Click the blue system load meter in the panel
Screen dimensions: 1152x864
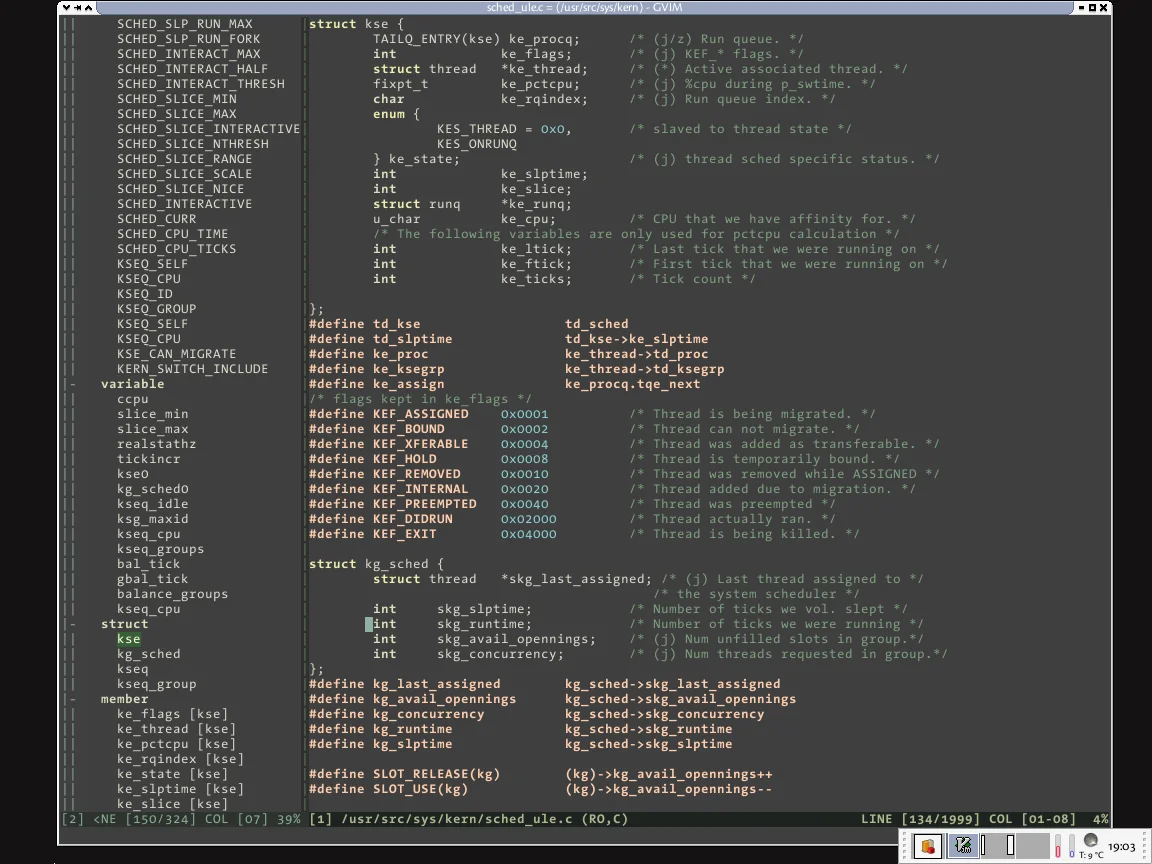(1071, 846)
